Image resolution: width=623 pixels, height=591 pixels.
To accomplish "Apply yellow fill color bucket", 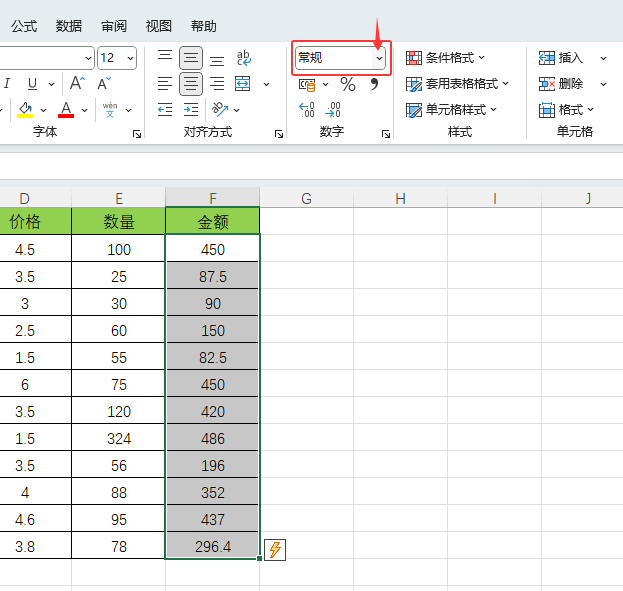I will tap(25, 110).
